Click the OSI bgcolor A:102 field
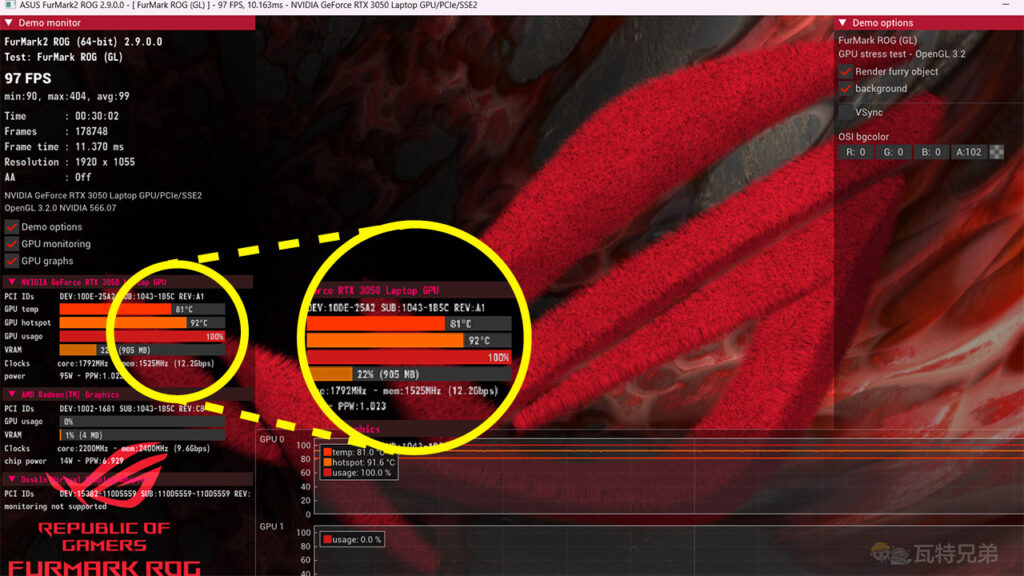Image resolution: width=1024 pixels, height=576 pixels. [968, 152]
